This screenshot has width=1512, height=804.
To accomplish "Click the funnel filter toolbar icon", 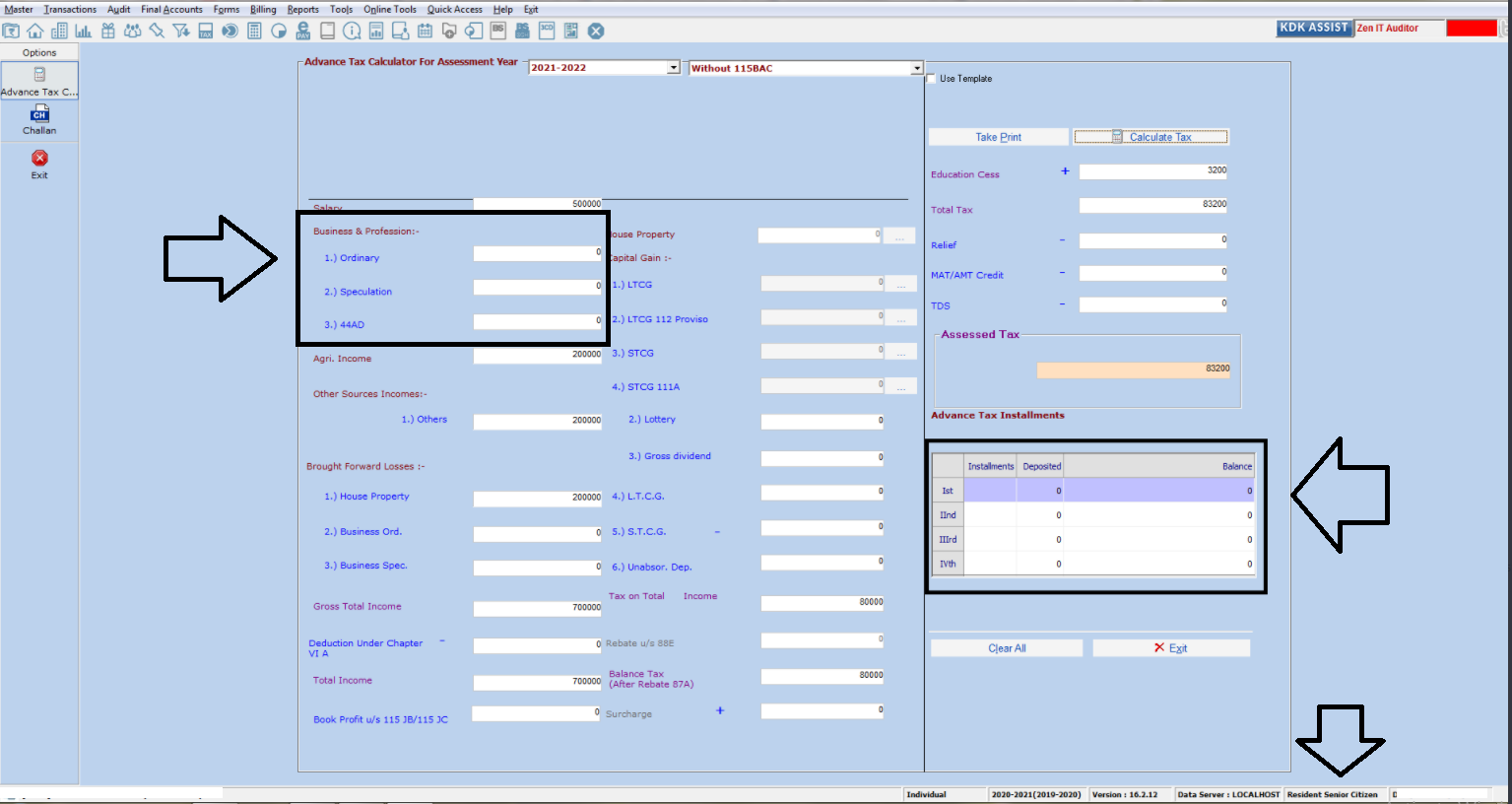I will (181, 31).
